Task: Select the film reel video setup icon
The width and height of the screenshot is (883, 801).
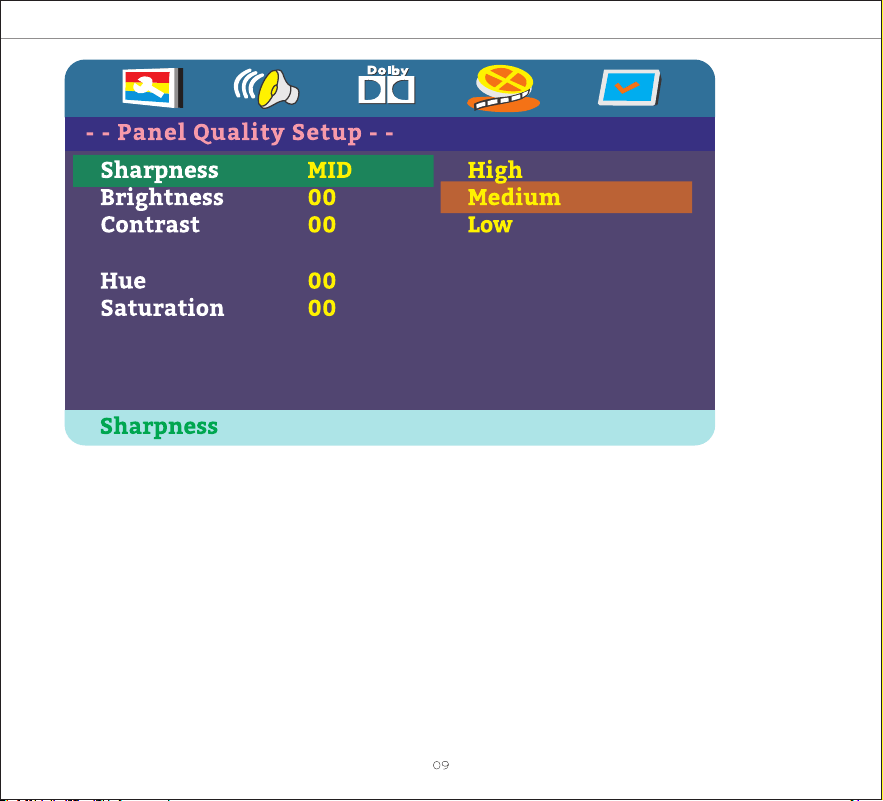Action: [503, 88]
